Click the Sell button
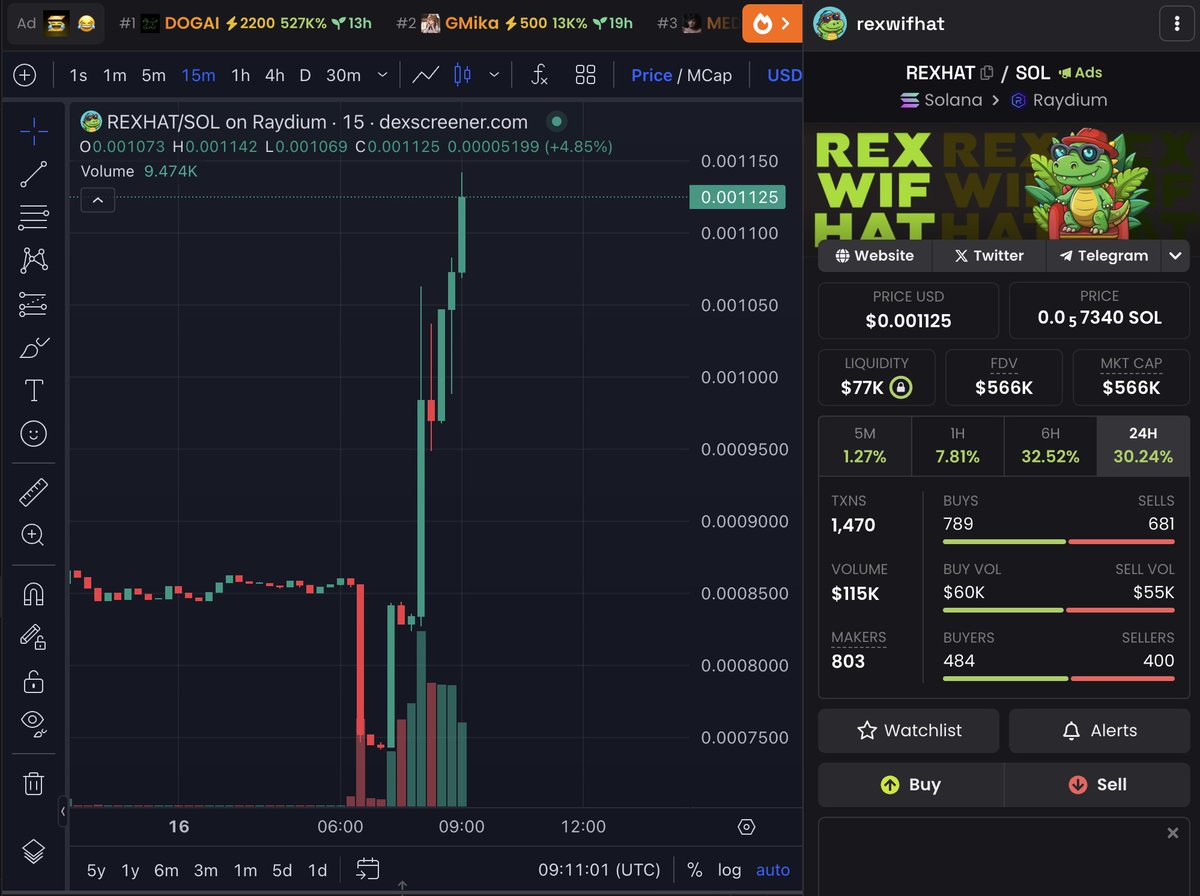The width and height of the screenshot is (1200, 896). click(x=1097, y=785)
